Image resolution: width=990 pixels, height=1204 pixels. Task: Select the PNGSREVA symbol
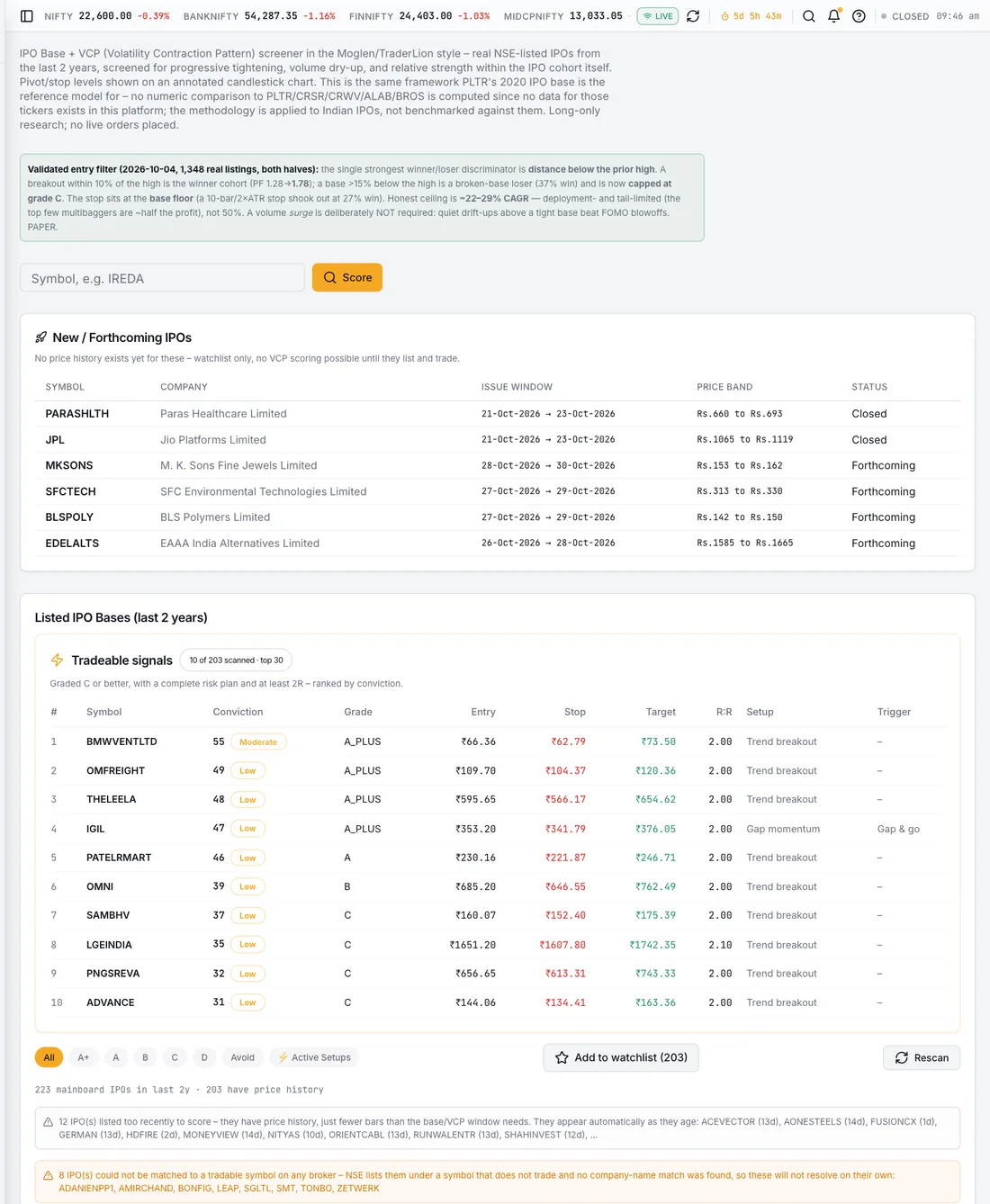[112, 974]
